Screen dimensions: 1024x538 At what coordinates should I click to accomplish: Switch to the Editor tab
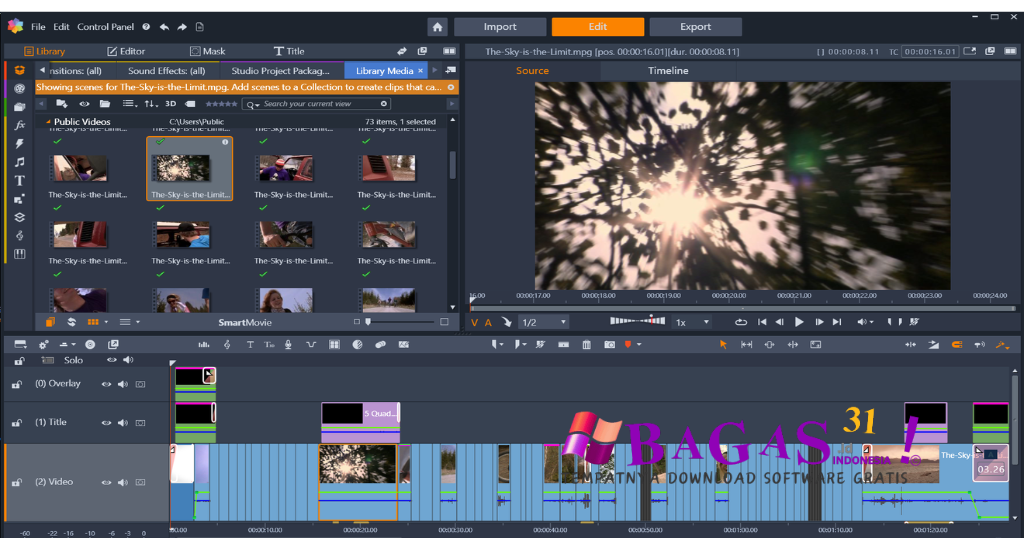point(126,51)
